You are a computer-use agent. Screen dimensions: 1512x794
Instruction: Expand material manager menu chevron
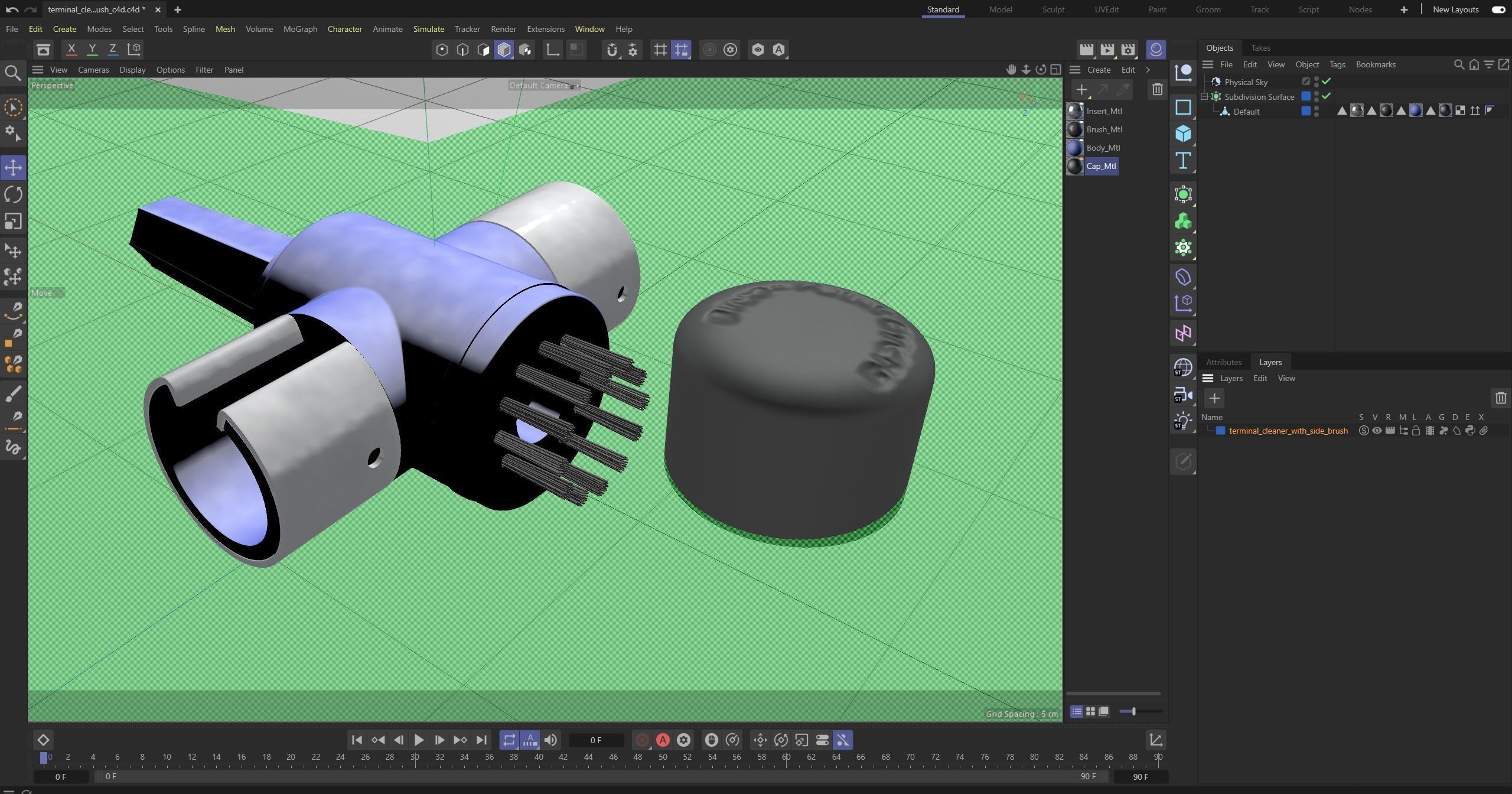[1148, 70]
